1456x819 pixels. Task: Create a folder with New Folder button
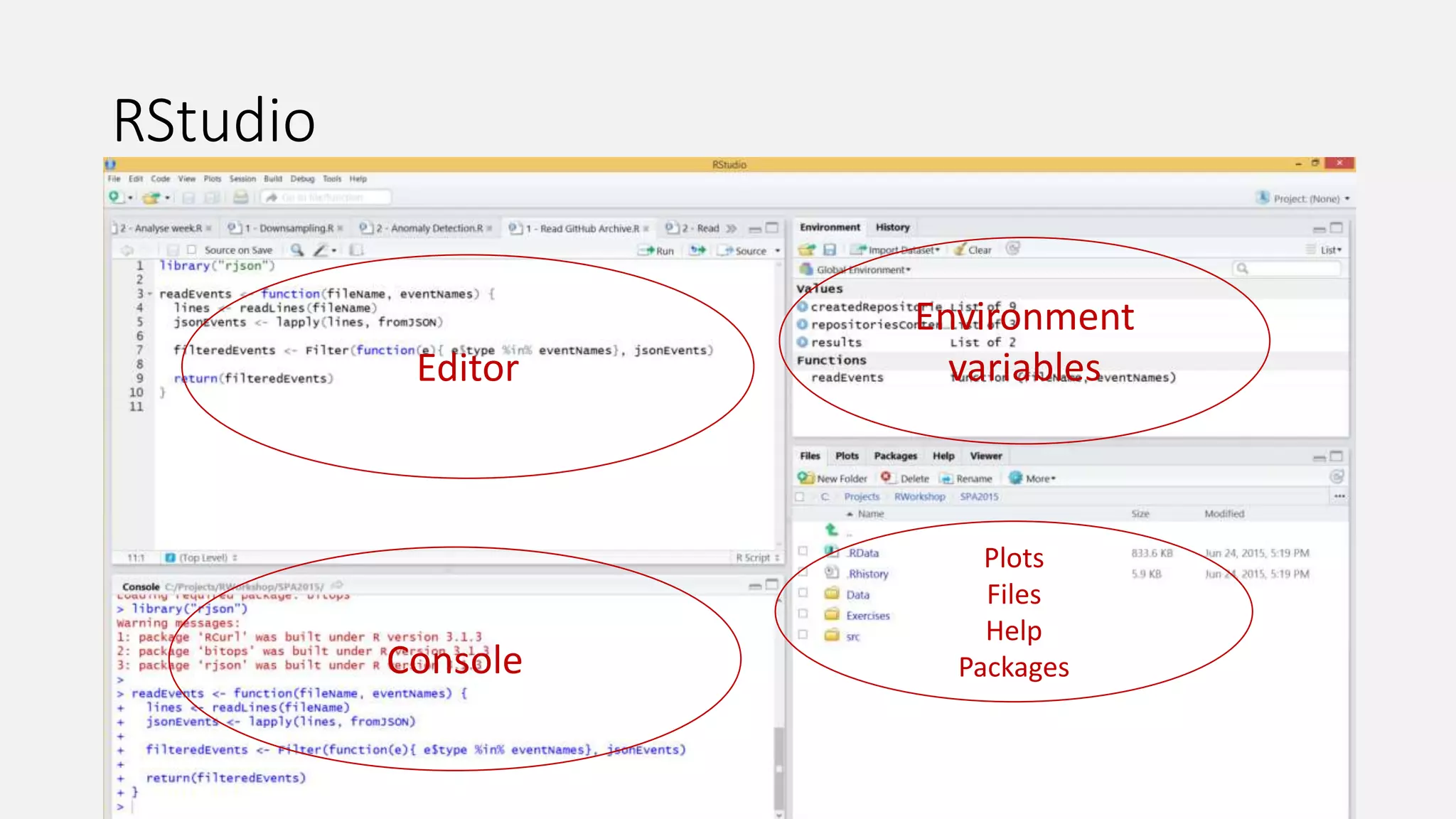(833, 478)
